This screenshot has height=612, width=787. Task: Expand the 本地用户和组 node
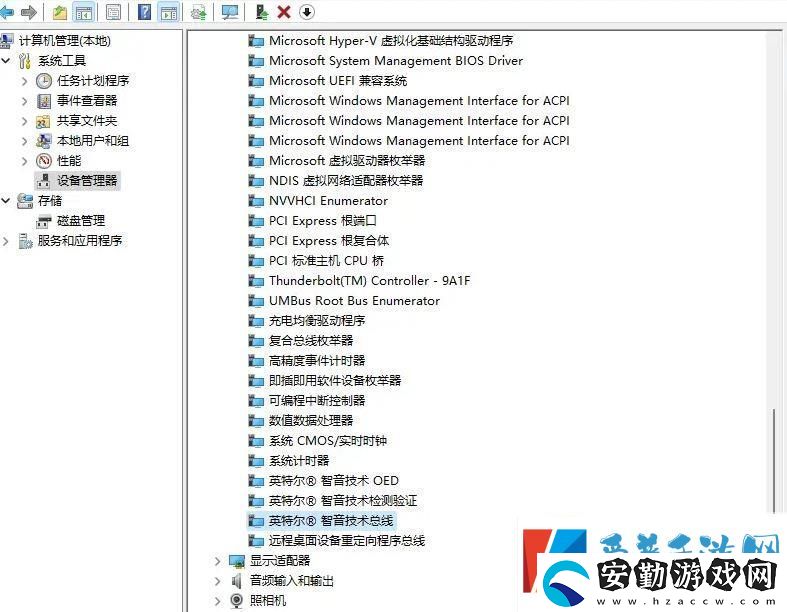point(25,141)
